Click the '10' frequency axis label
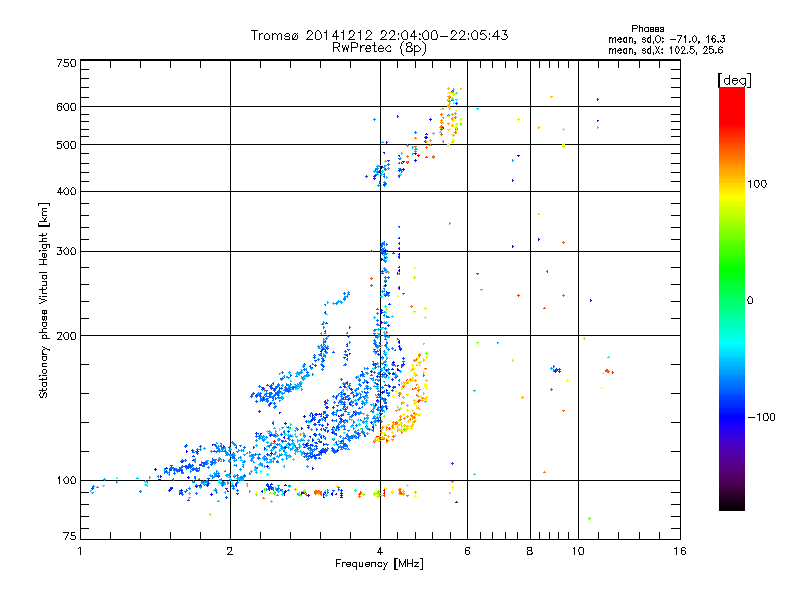Viewport: 800px width, 600px height. [x=578, y=552]
